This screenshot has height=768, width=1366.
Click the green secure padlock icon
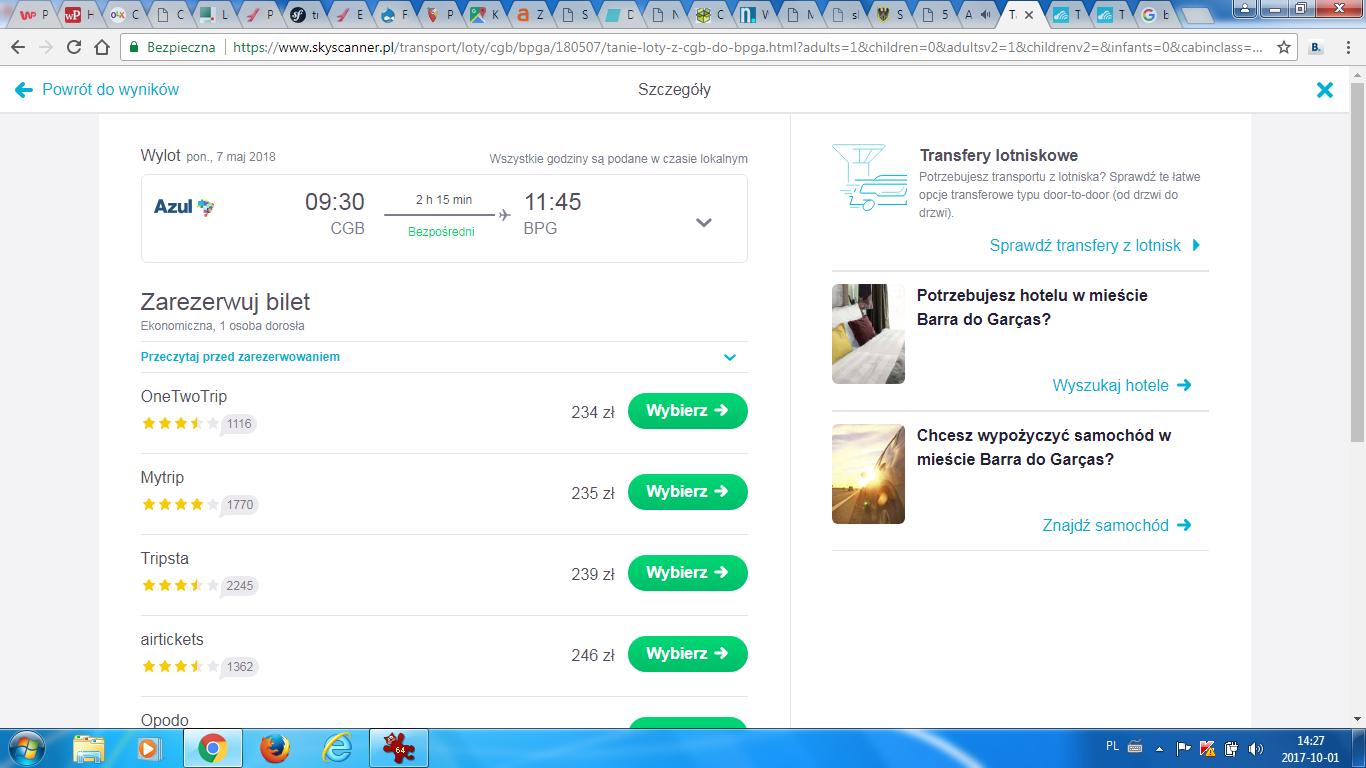[134, 47]
